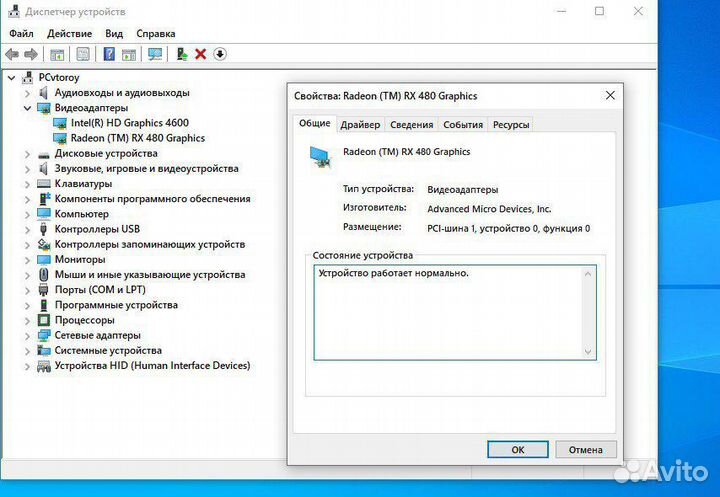Click the PCI-шина 1 location value
This screenshot has height=497, width=720.
tap(509, 228)
